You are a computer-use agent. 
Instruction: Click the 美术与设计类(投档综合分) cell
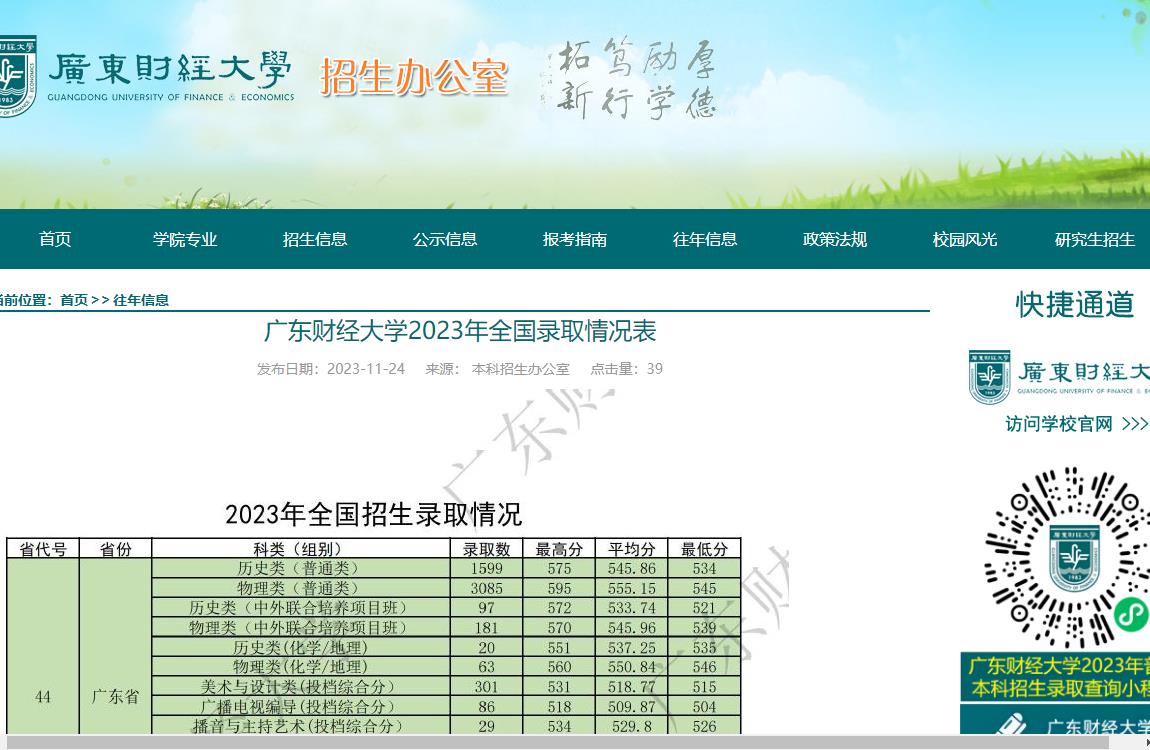(x=301, y=687)
